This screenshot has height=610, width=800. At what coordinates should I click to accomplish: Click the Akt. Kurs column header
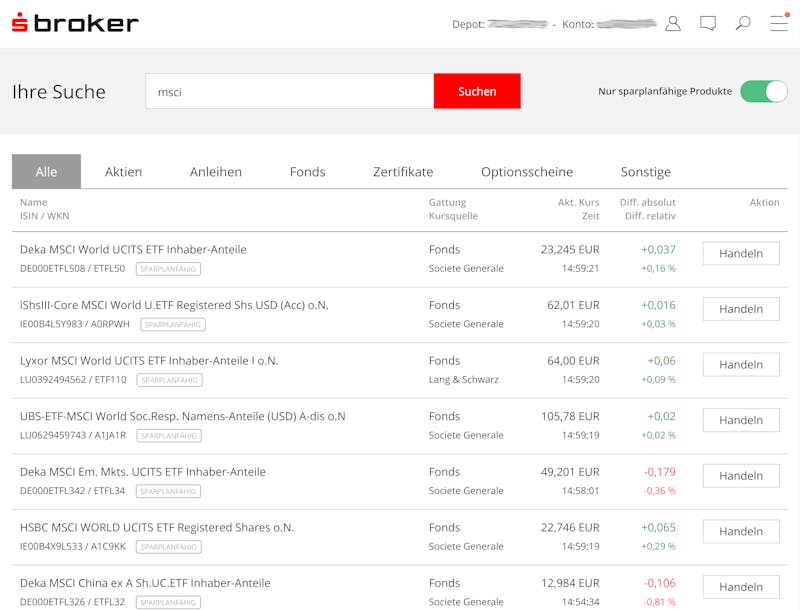pos(579,202)
